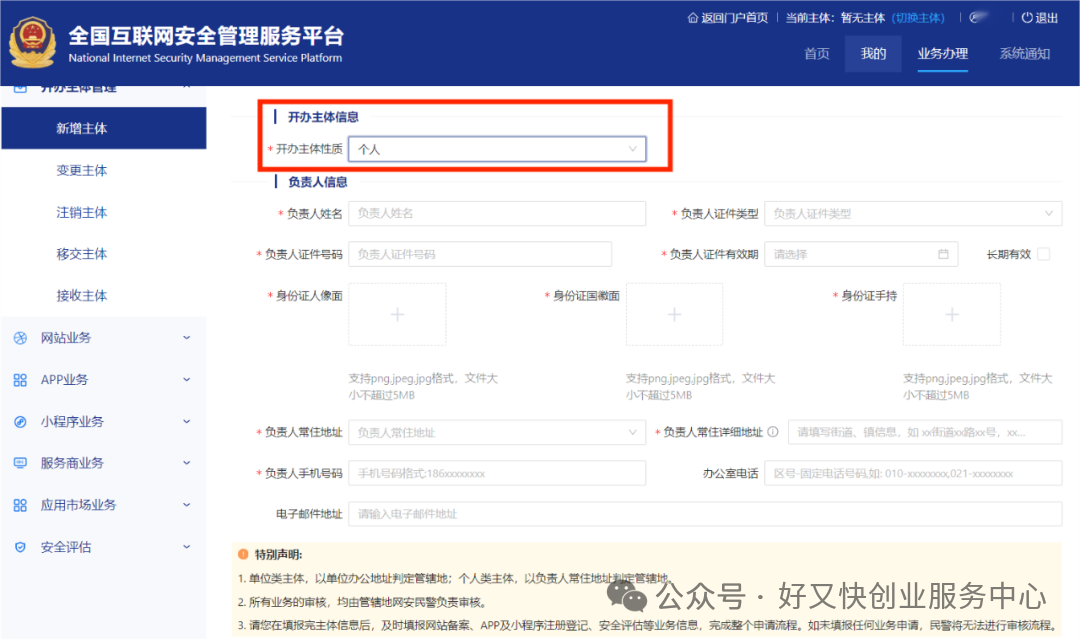This screenshot has height=639, width=1080.
Task: Click the APP业务 grid icon
Action: click(x=20, y=380)
